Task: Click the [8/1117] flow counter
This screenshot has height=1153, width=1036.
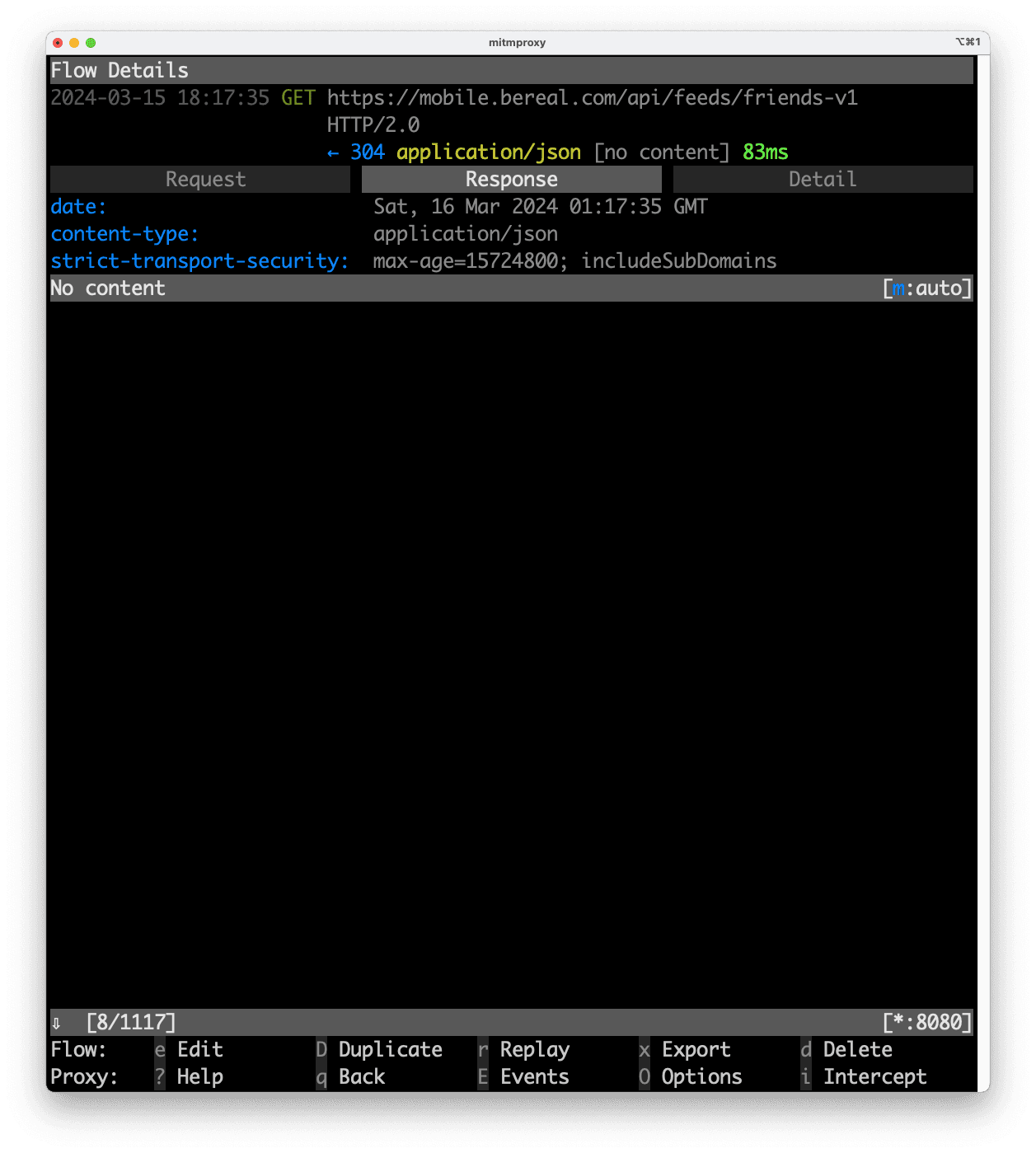Action: [131, 1022]
